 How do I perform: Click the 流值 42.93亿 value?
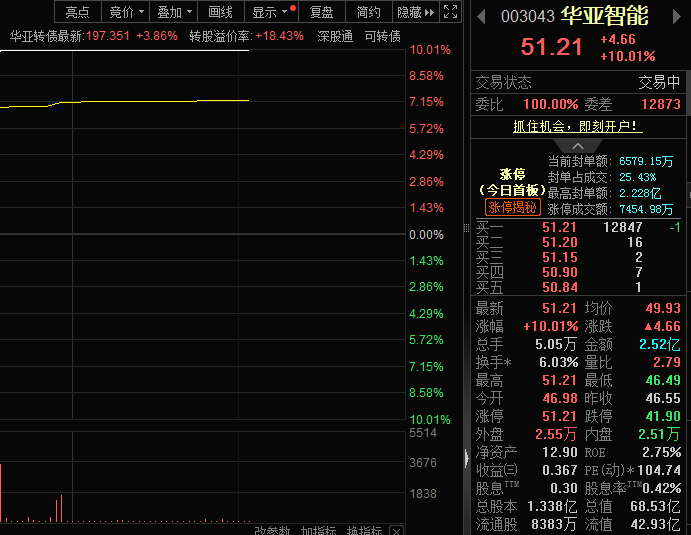click(x=655, y=524)
